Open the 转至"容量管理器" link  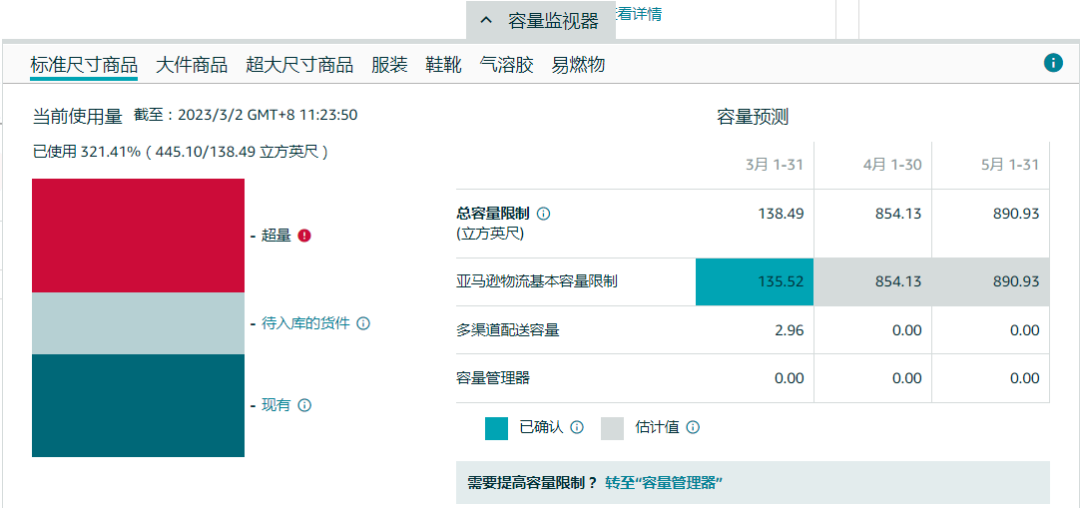point(663,483)
